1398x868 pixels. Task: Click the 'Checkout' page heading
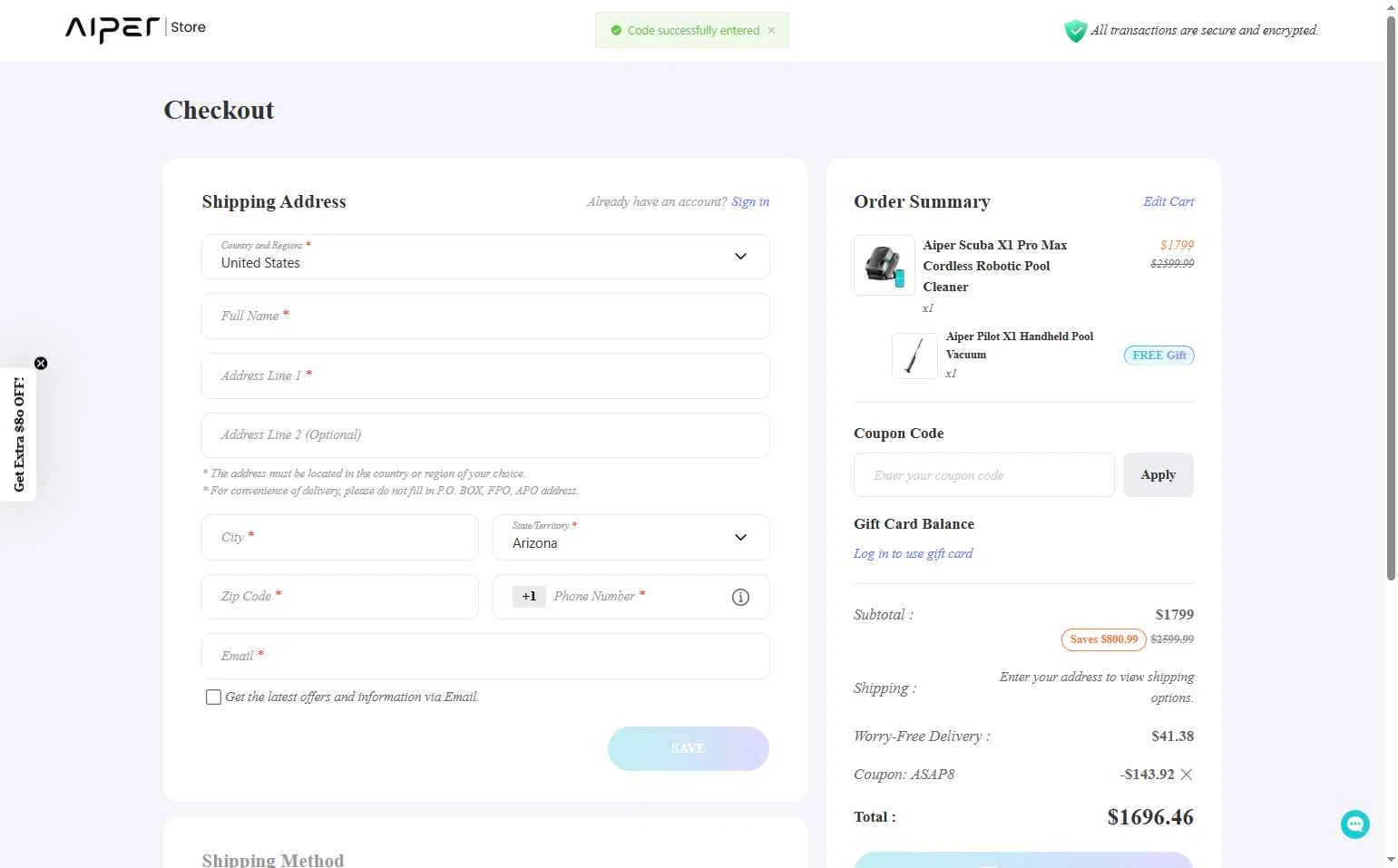click(219, 110)
